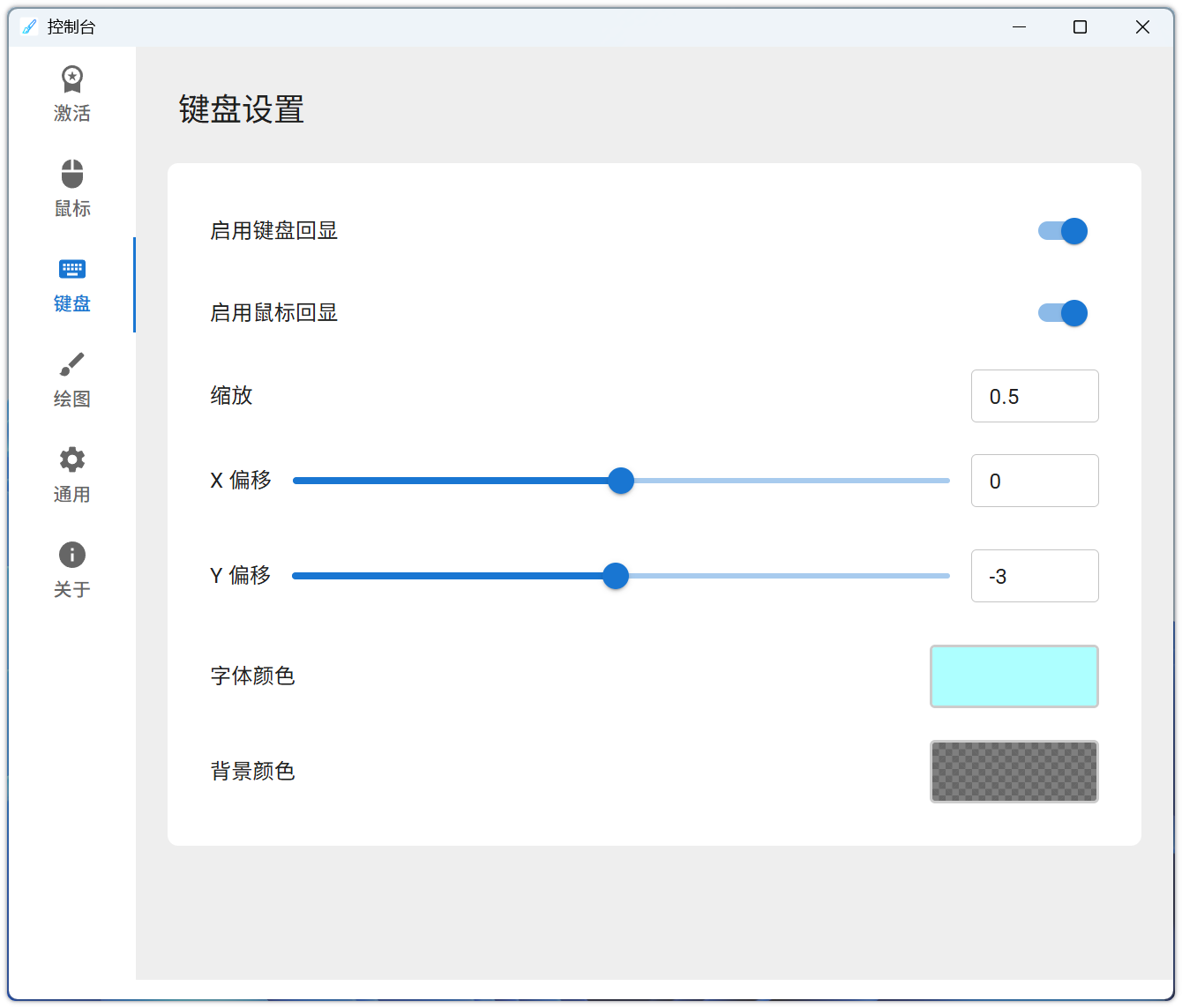Minimize the 控制台 window
1182x1008 pixels.
point(1020,27)
